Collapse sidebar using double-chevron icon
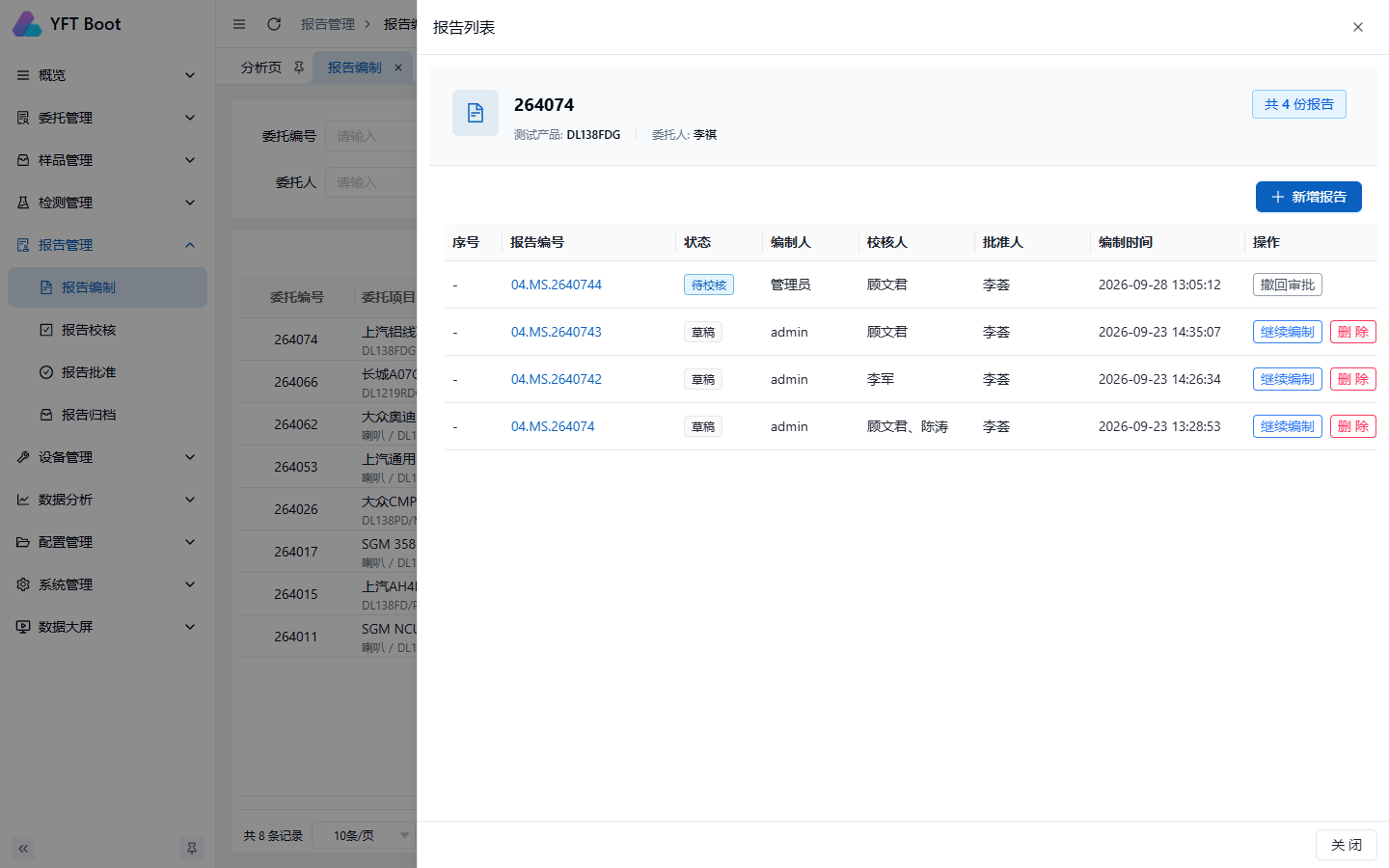The image size is (1389, 868). pos(23,849)
